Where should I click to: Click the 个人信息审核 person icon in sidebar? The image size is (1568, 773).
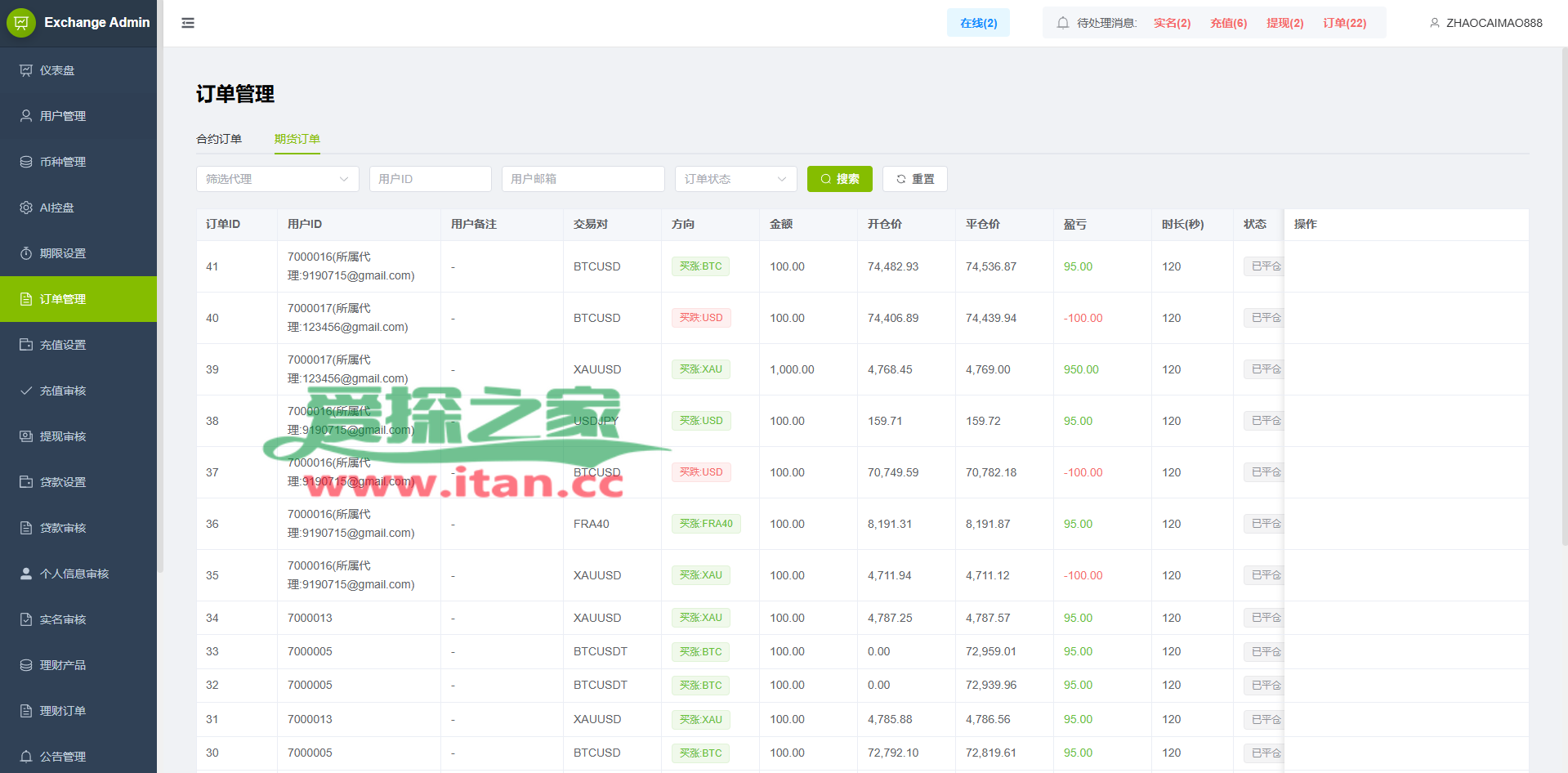click(26, 574)
